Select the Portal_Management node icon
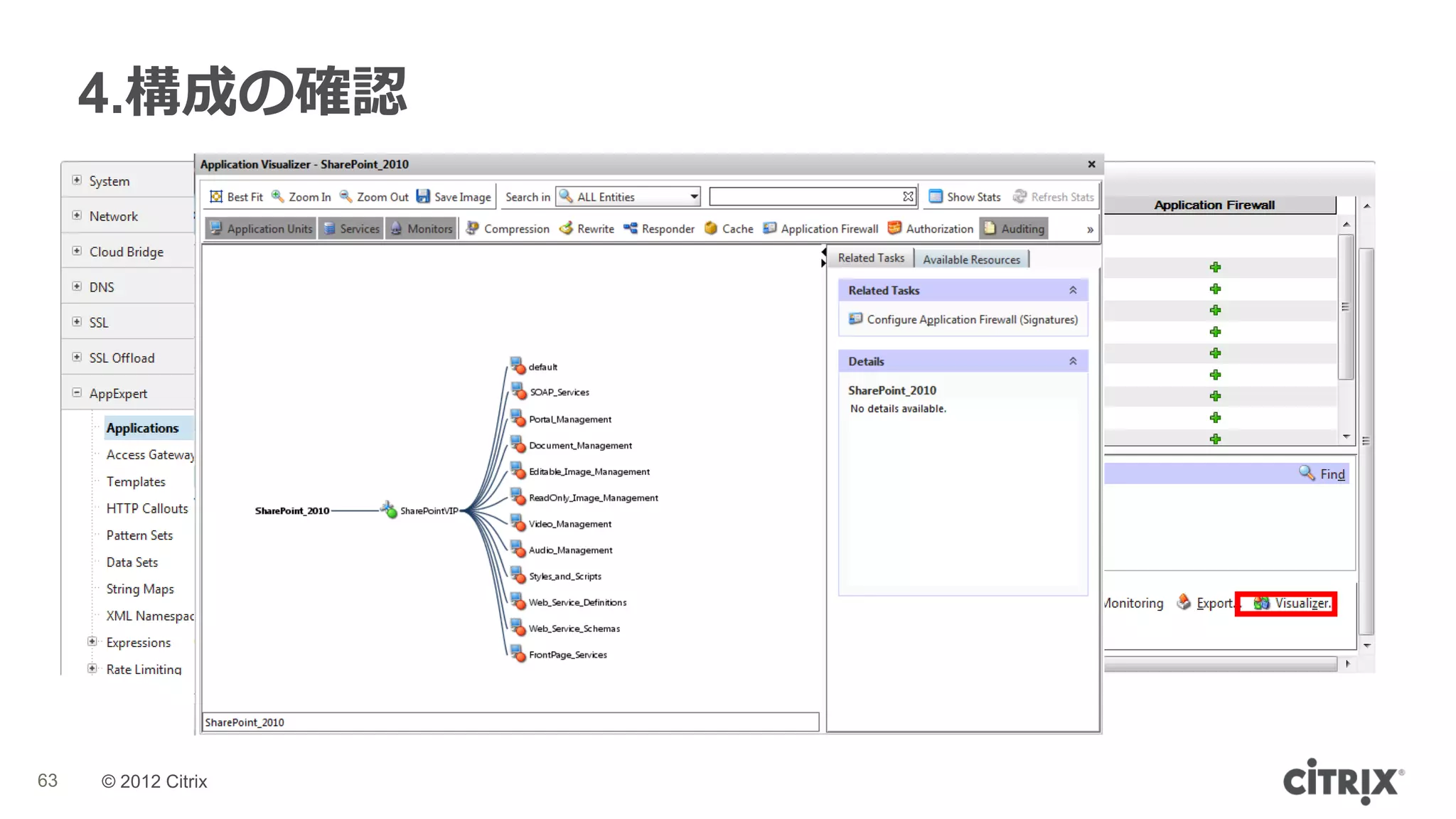Screen dimensions: 1456x819 point(518,418)
